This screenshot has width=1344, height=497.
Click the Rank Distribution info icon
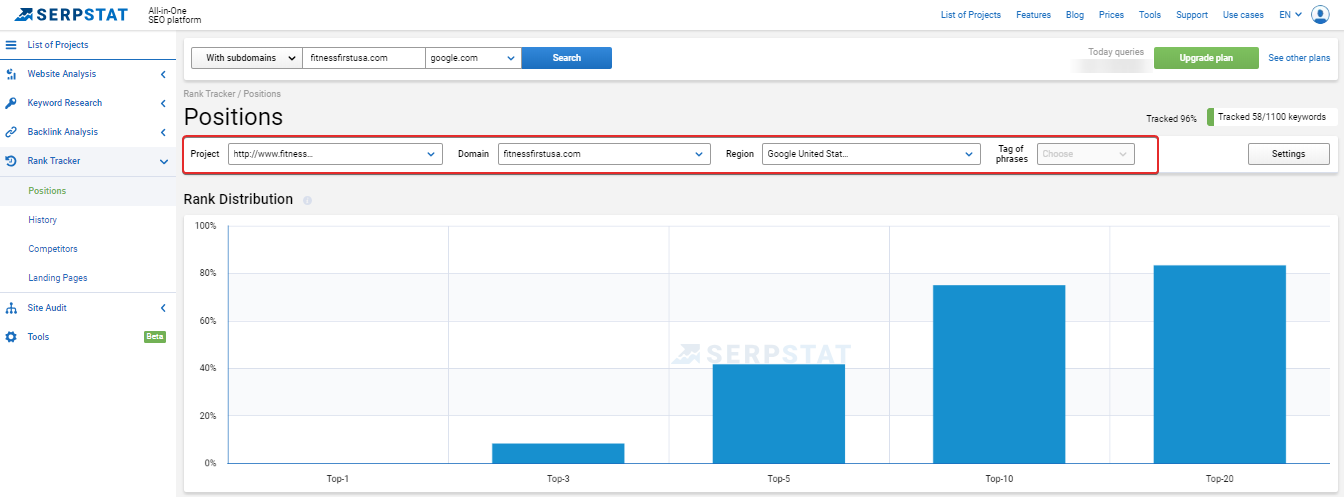point(307,200)
